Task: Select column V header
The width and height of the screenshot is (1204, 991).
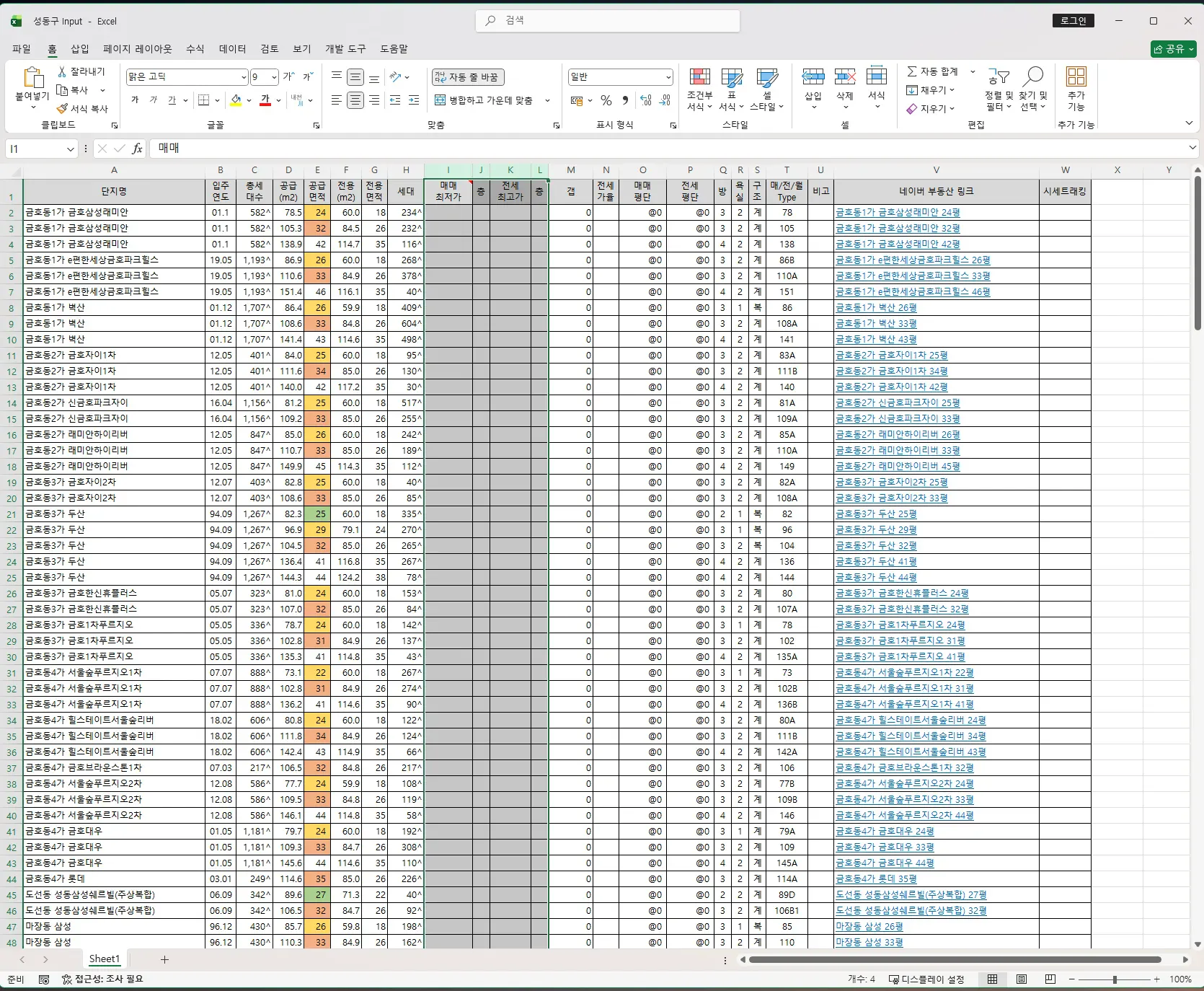Action: click(x=936, y=170)
